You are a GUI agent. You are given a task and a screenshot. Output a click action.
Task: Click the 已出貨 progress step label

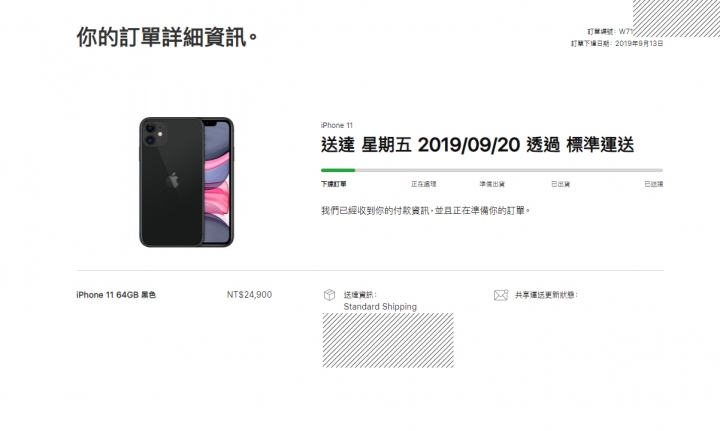click(560, 184)
